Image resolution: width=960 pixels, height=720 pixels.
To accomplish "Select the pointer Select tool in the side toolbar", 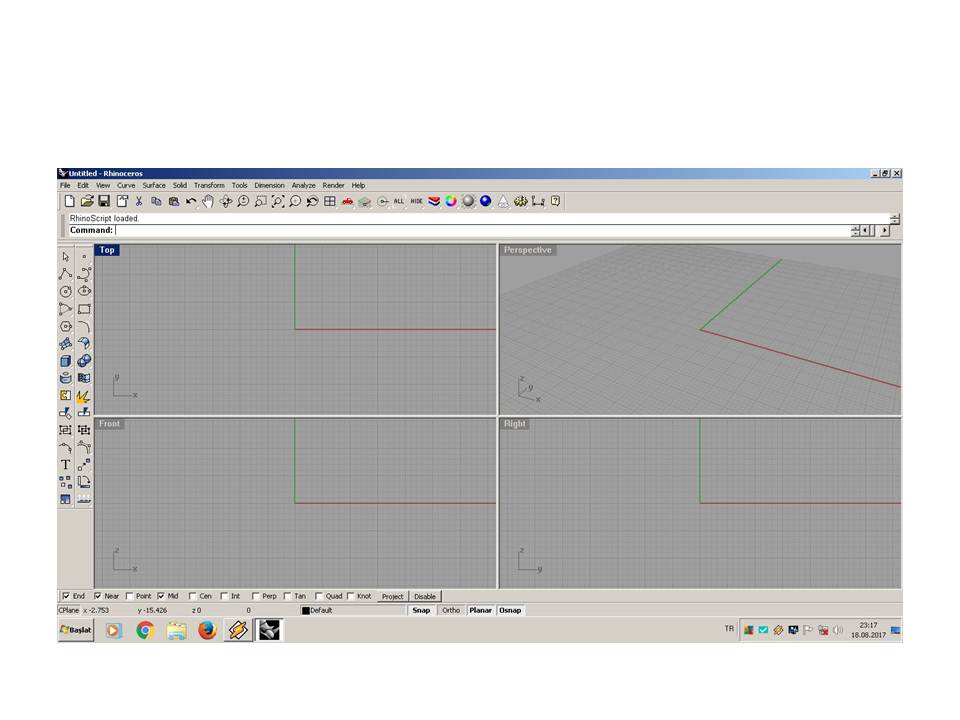I will [66, 257].
